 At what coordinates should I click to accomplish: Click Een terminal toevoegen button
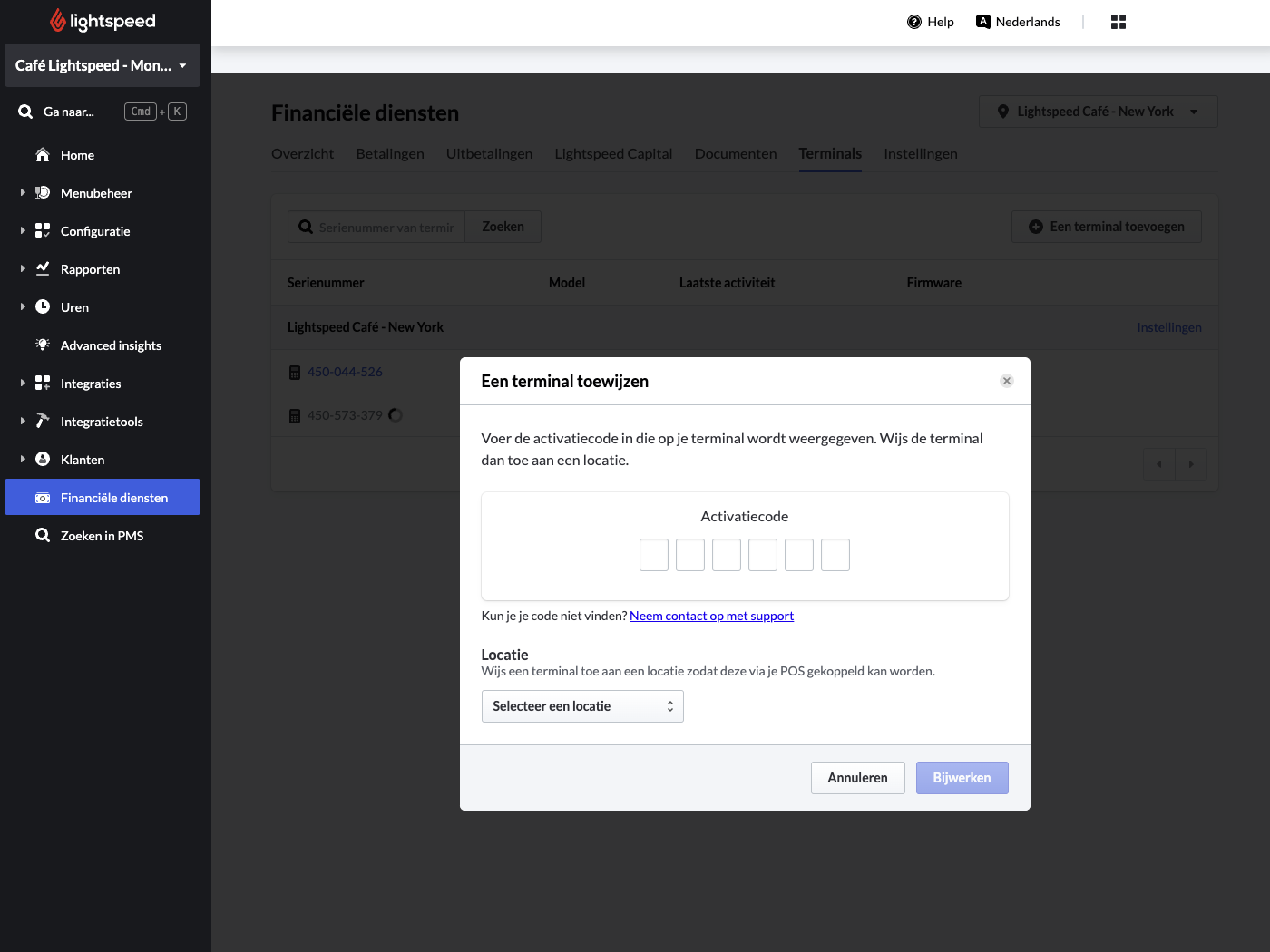pos(1107,227)
